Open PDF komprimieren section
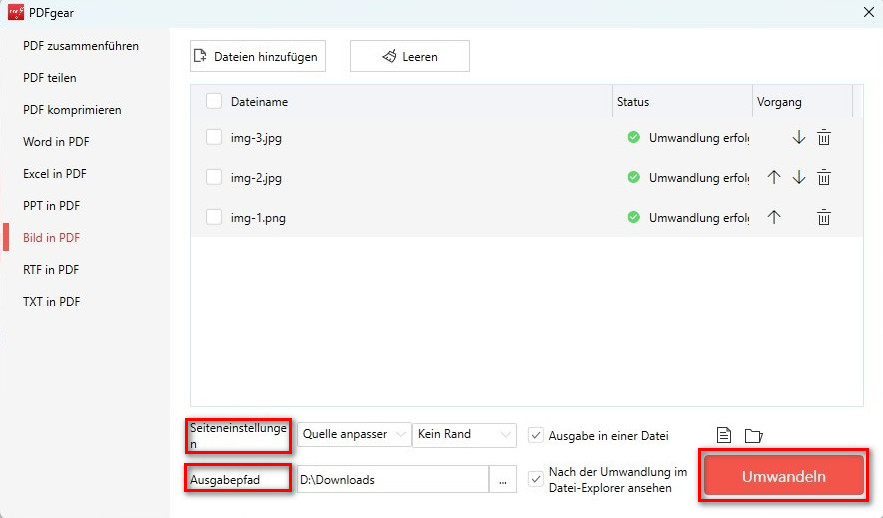883x518 pixels. coord(72,110)
